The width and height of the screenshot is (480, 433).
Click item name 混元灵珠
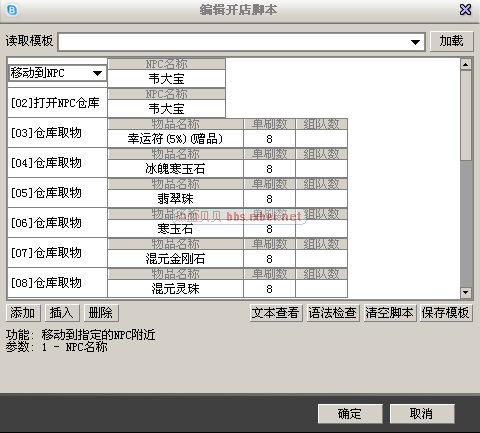click(175, 289)
